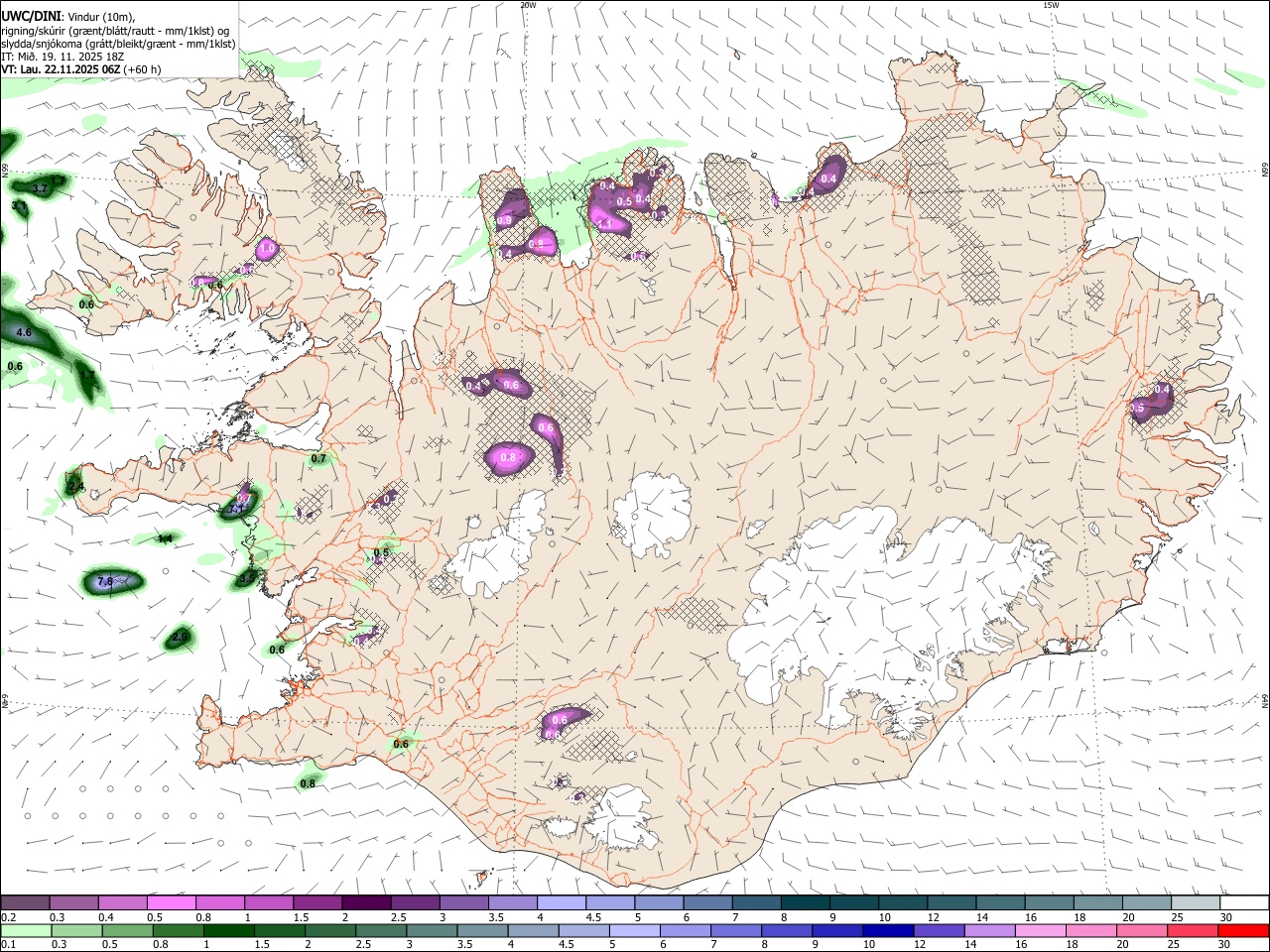Image resolution: width=1270 pixels, height=952 pixels.
Task: Click the bright magenta snow swatch at 0.5
Action: pos(171,902)
